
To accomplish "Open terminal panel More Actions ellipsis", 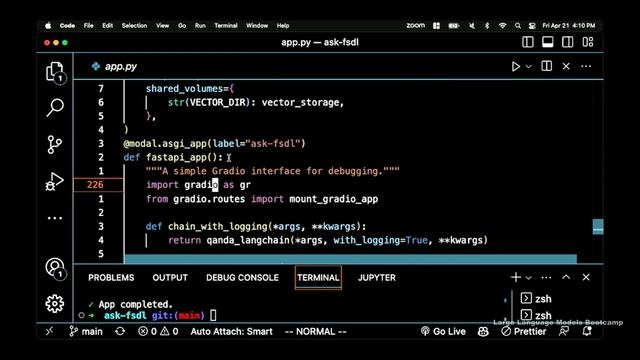I will [546, 278].
